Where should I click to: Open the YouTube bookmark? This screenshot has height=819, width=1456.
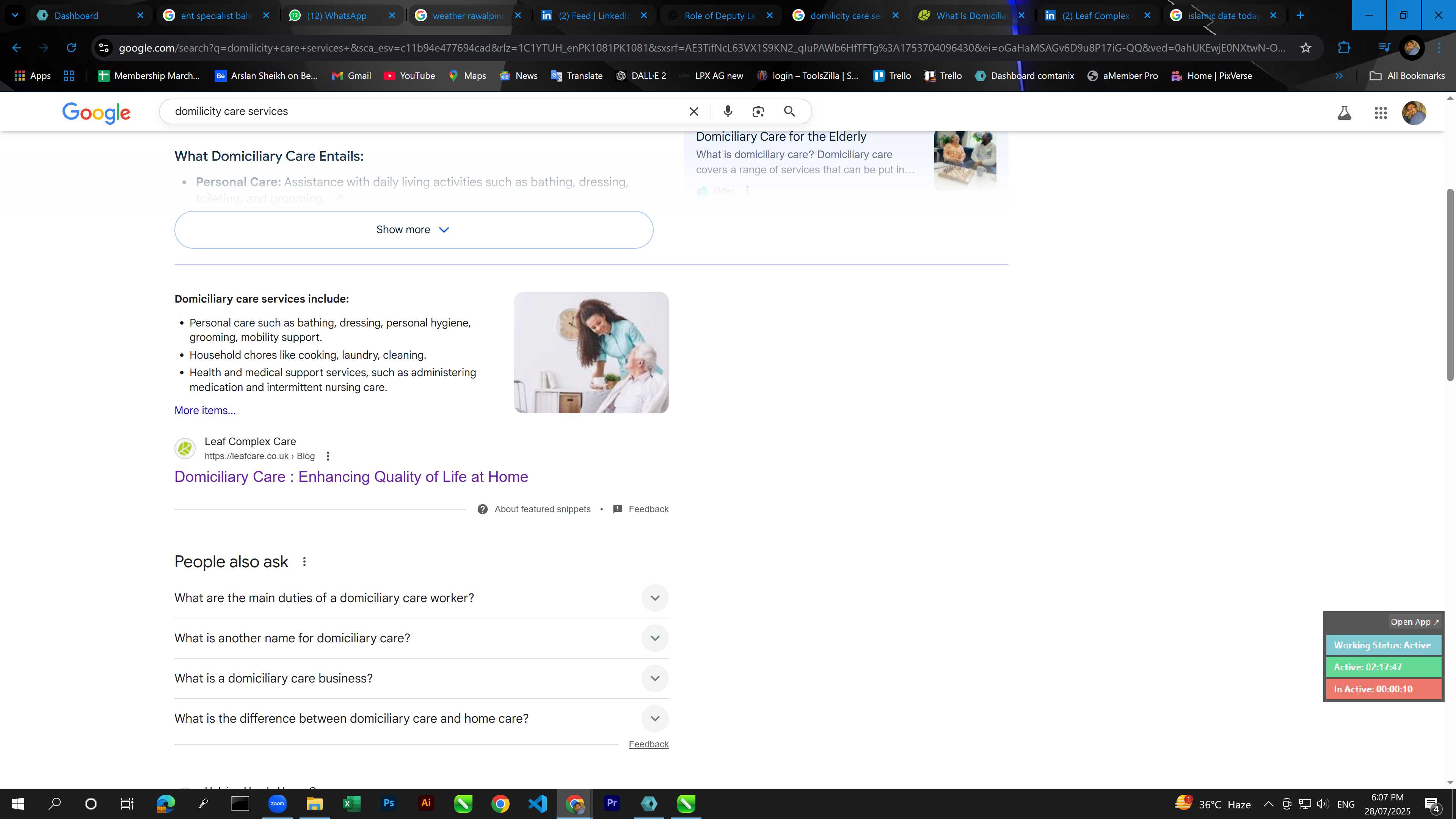point(410,76)
